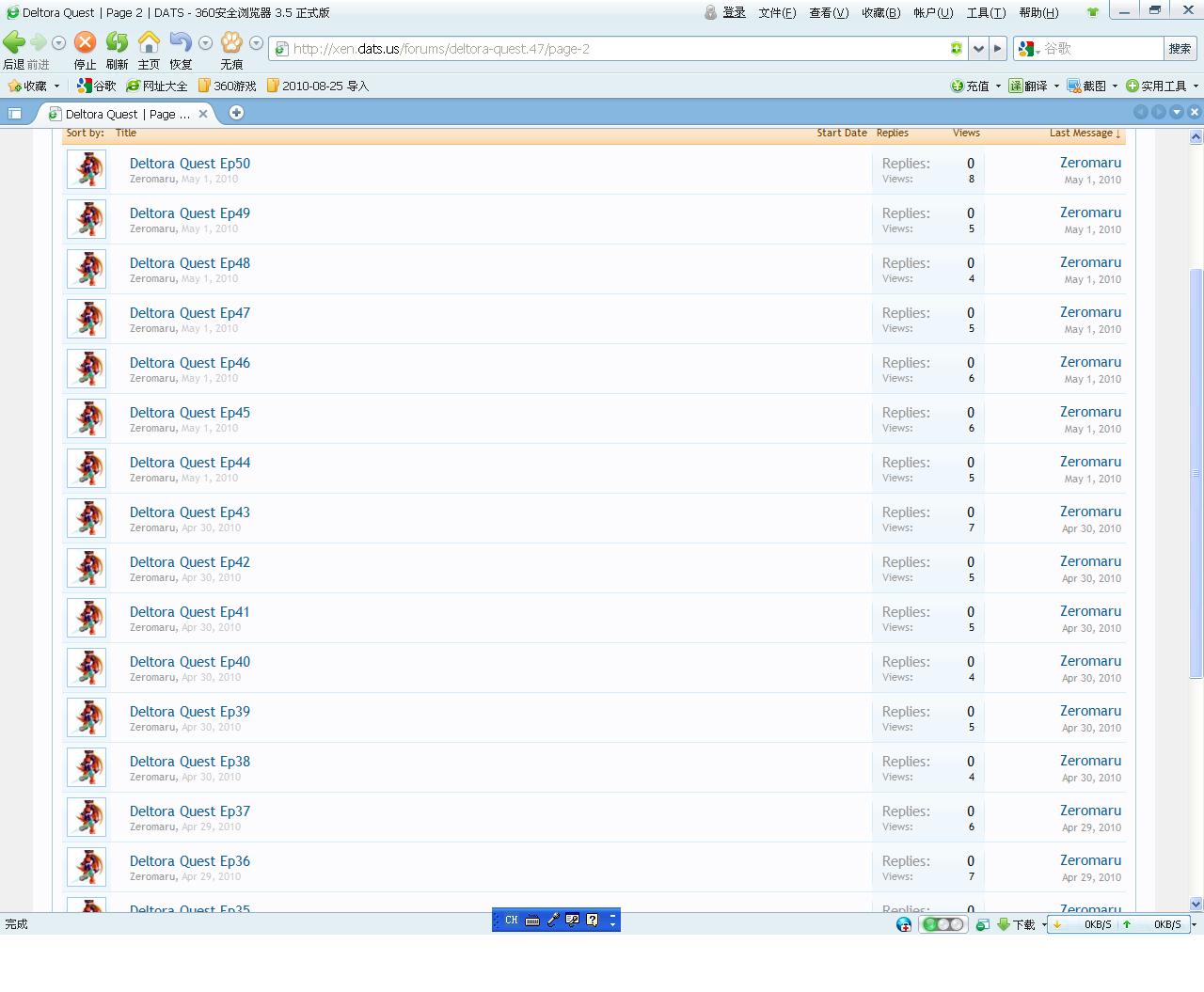Screen dimensions: 1204x992
Task: Expand the address bar history dropdown
Action: [978, 48]
